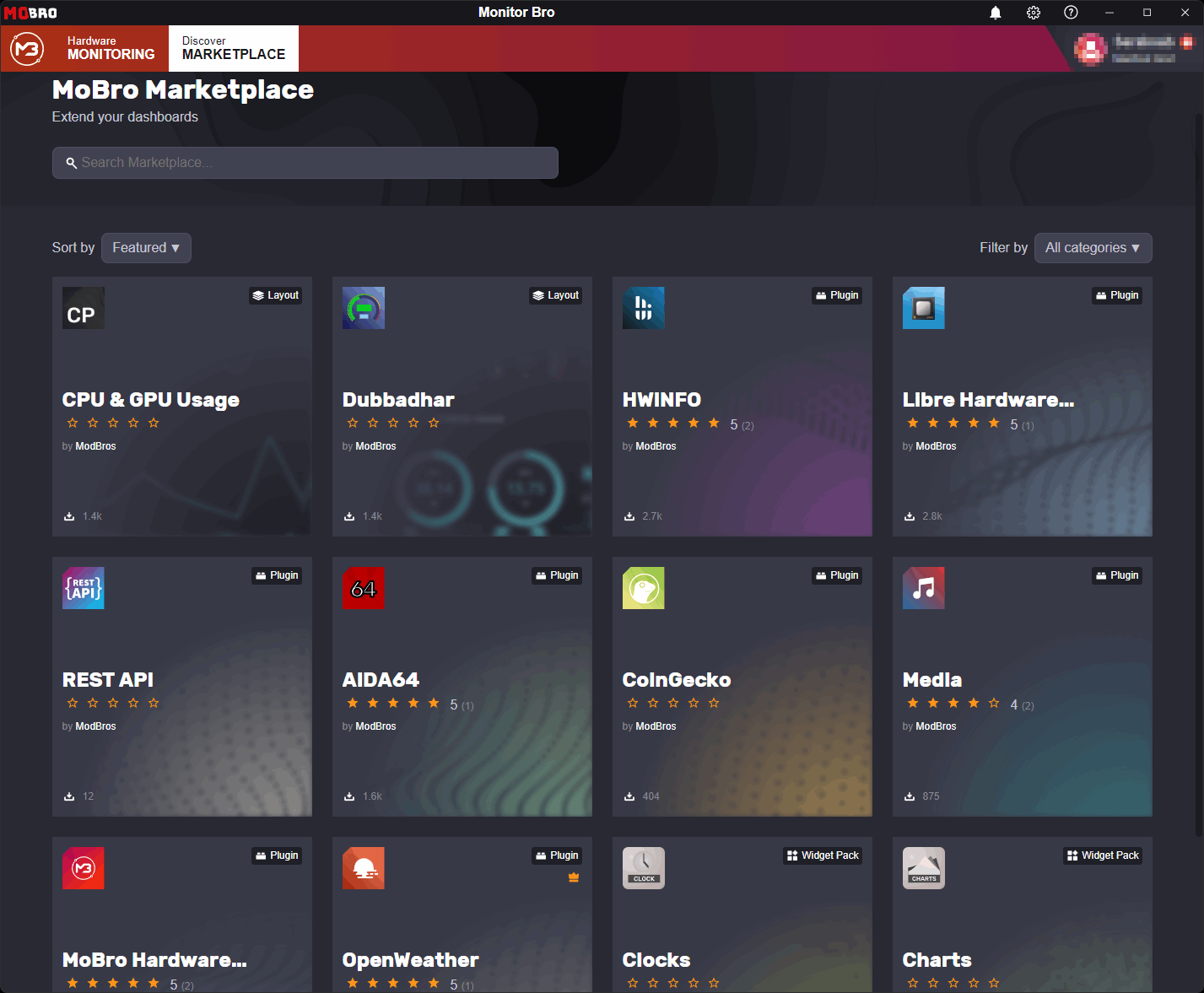The image size is (1204, 993).
Task: Click the download icon on HWINFO card
Action: coord(629,516)
